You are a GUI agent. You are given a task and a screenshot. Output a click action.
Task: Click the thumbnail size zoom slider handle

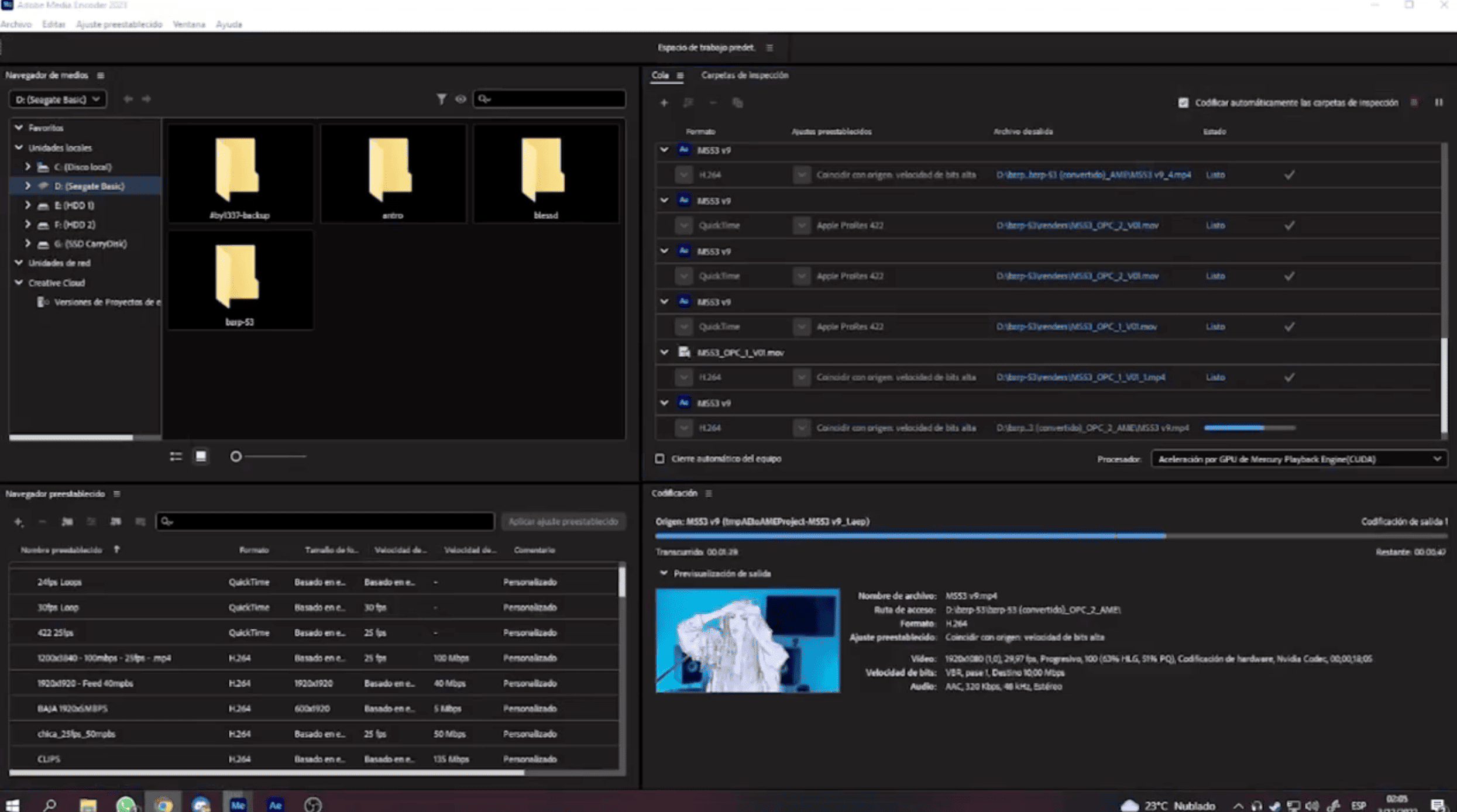tap(236, 456)
